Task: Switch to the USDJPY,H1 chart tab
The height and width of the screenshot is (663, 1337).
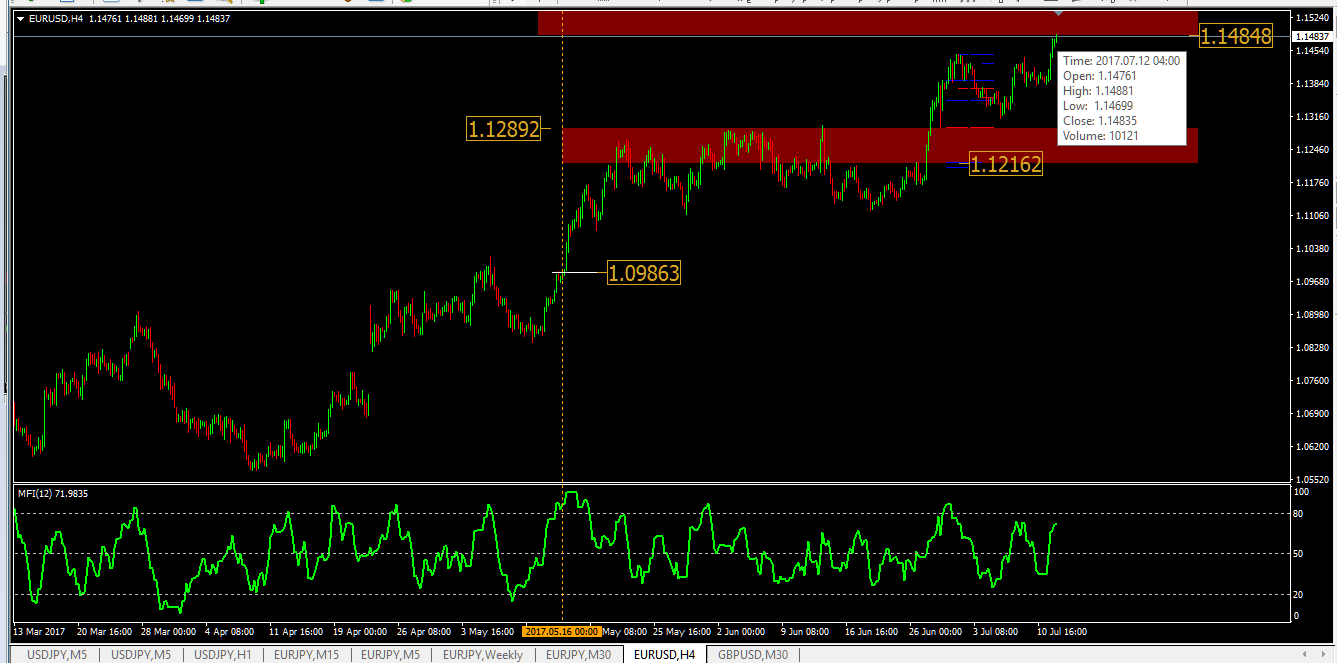Action: tap(225, 655)
